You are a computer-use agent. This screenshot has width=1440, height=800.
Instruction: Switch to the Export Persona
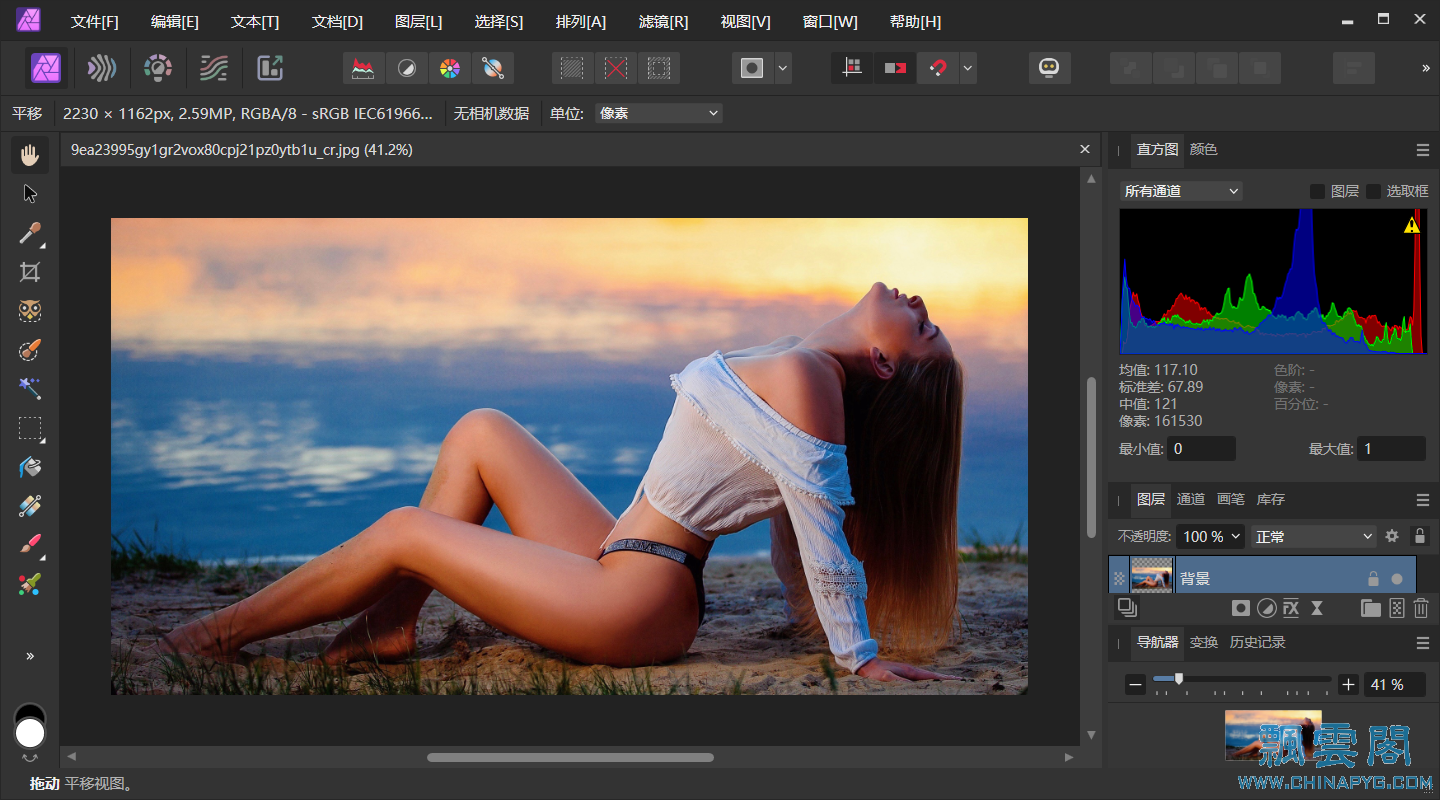[270, 68]
